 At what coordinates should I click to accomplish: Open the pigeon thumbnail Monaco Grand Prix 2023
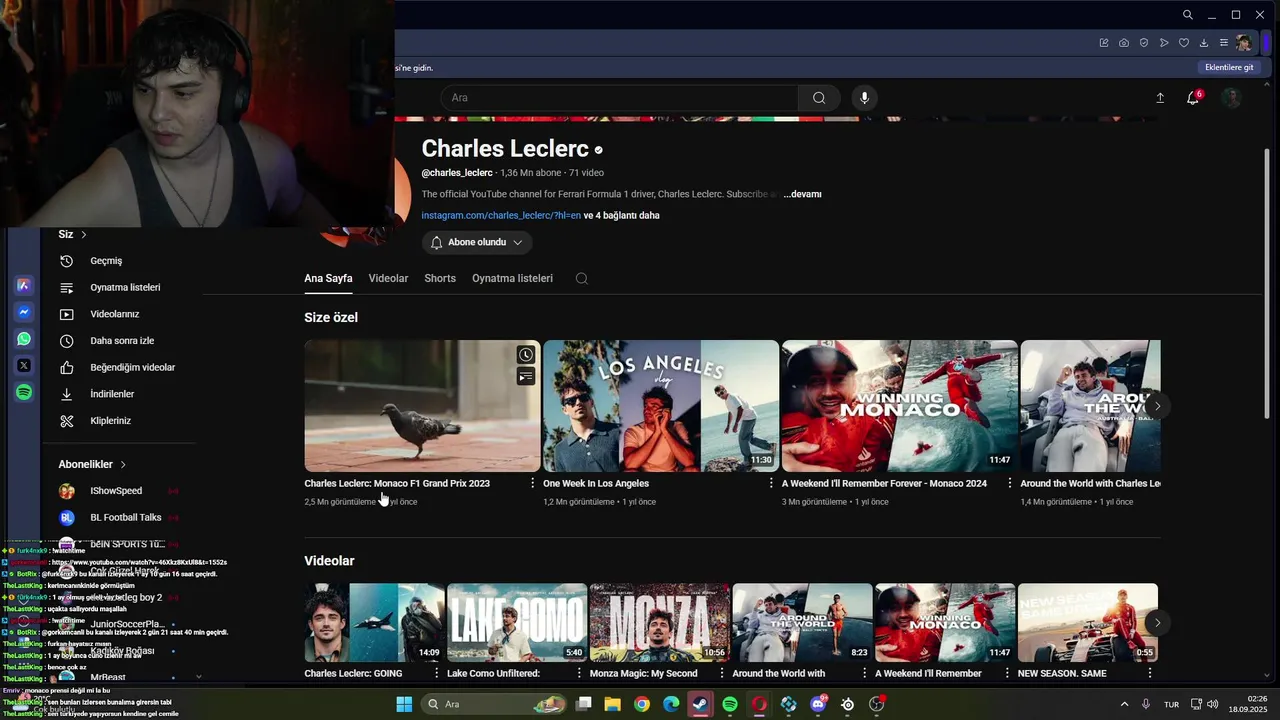point(422,405)
